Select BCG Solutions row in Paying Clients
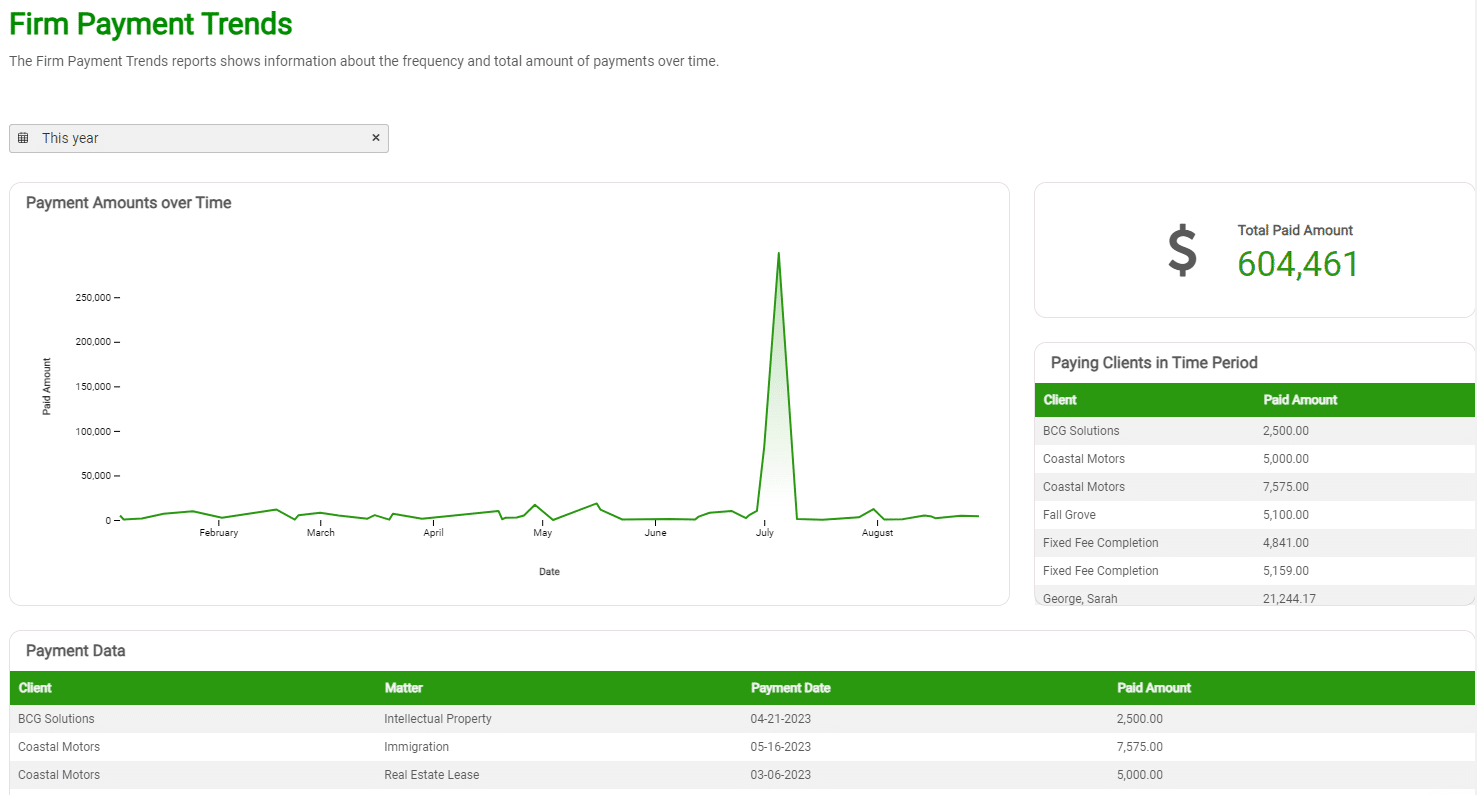This screenshot has width=1477, height=795. [x=1081, y=431]
